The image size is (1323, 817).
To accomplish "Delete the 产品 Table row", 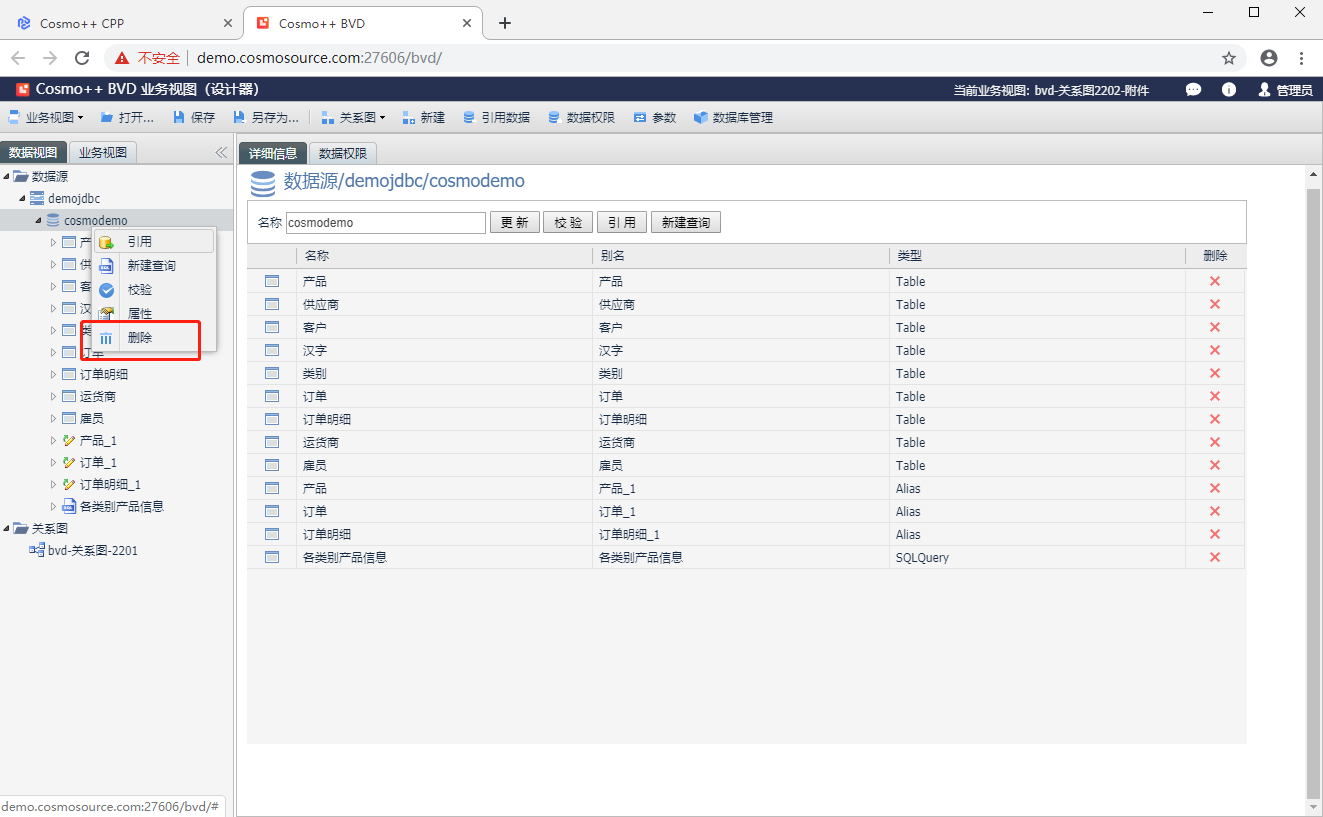I will [x=1215, y=281].
